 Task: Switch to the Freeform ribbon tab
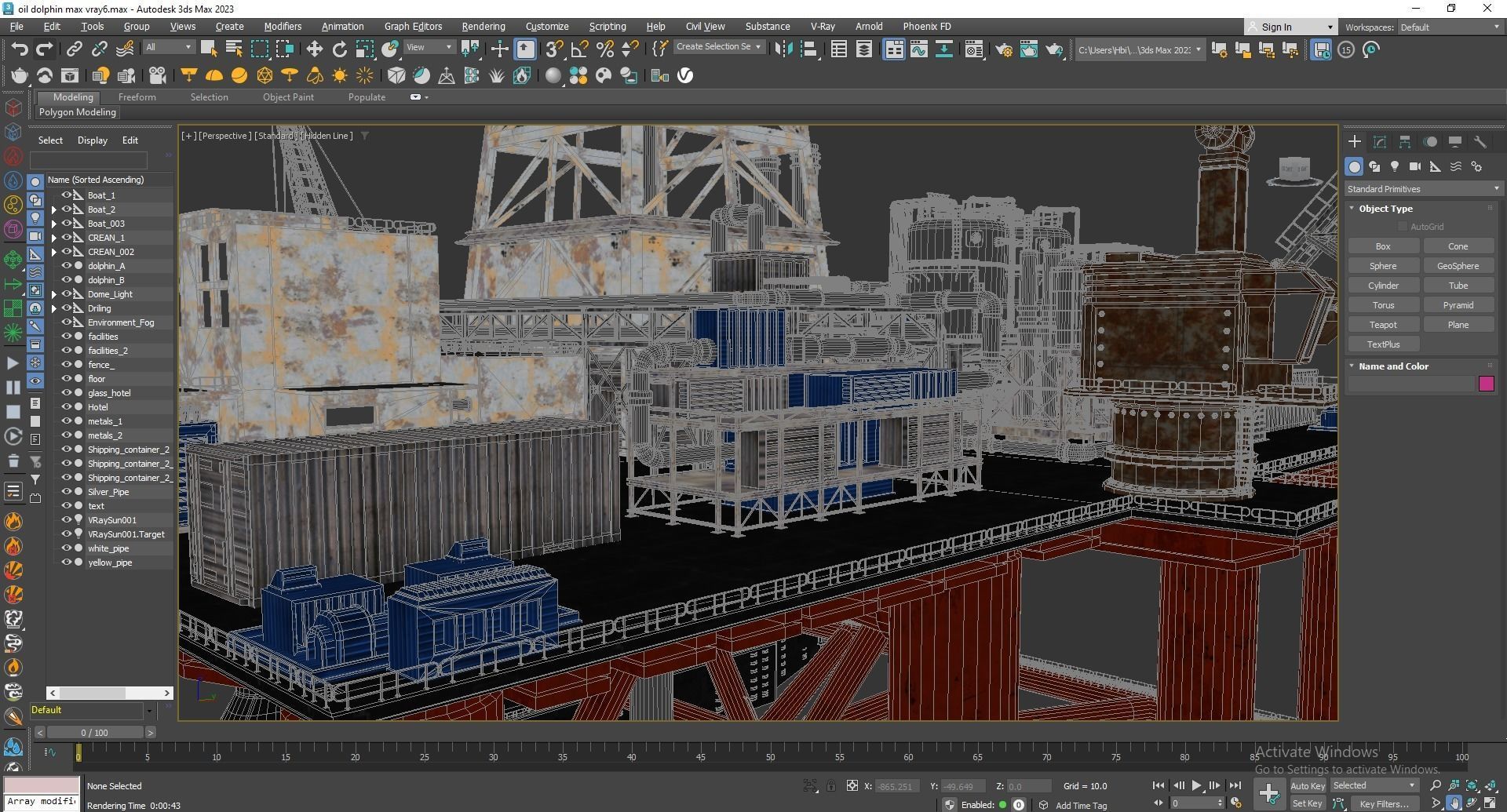tap(137, 97)
